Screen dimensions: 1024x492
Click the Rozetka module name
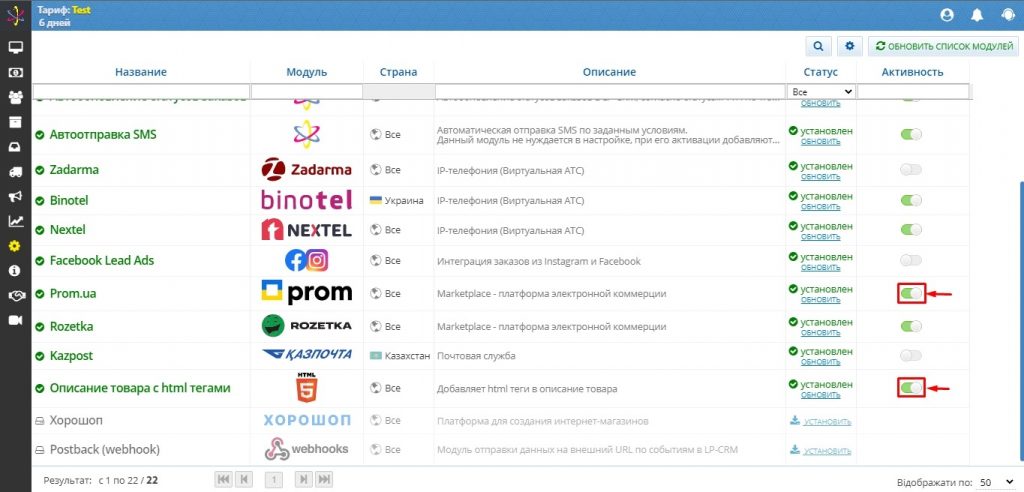tap(71, 326)
